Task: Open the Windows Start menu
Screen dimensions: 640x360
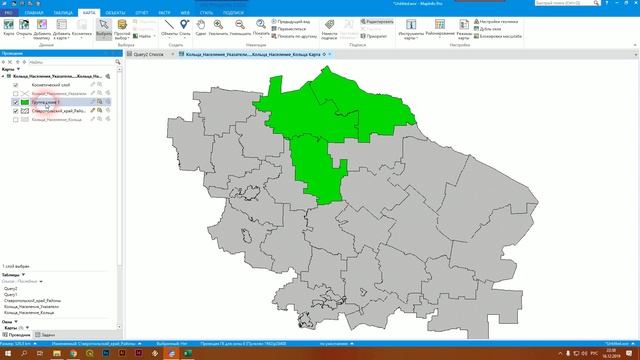Action: coord(8,353)
